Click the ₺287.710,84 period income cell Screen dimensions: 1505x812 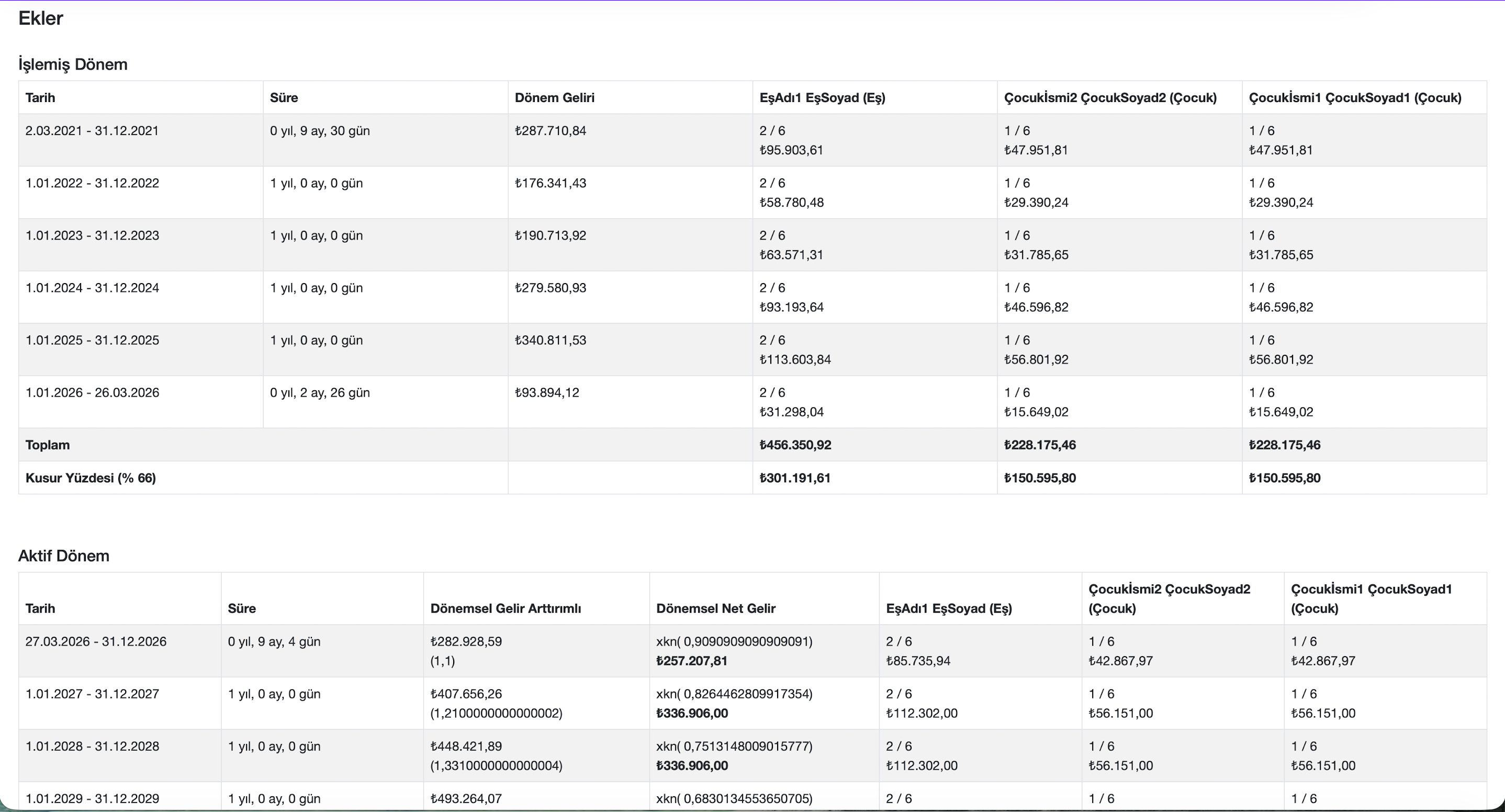pos(550,131)
